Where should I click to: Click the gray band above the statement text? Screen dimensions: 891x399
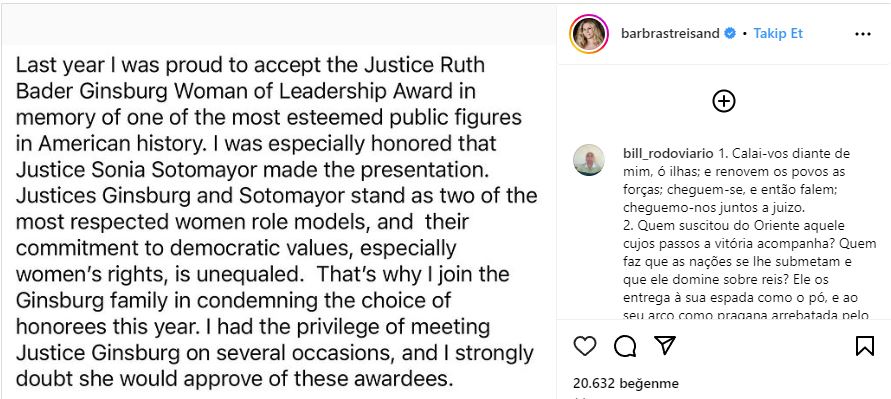pos(278,25)
